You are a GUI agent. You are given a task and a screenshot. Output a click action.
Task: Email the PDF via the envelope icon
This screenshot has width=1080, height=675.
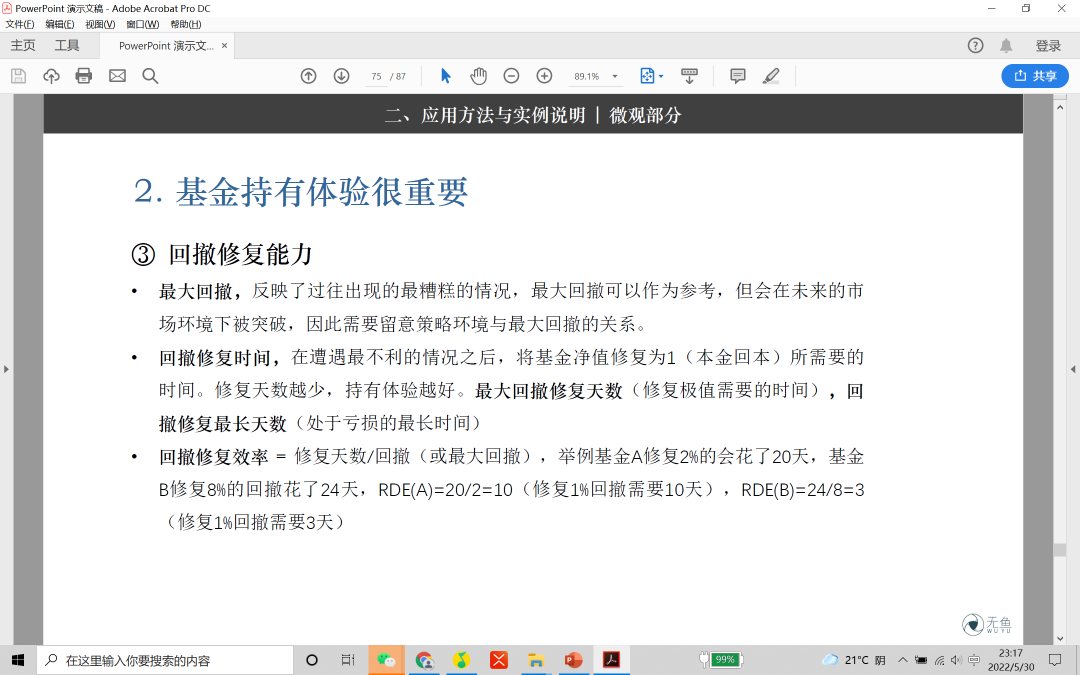tap(117, 75)
